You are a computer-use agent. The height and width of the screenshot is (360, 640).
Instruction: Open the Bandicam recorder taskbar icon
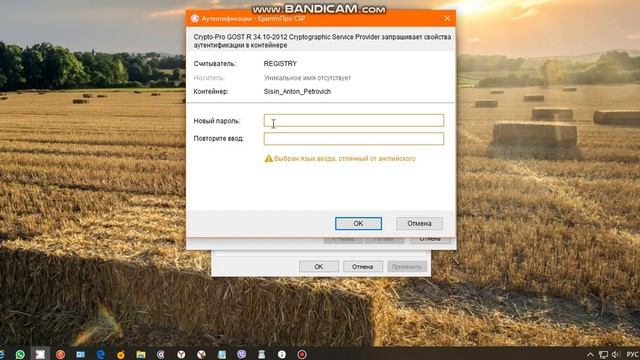pos(302,354)
